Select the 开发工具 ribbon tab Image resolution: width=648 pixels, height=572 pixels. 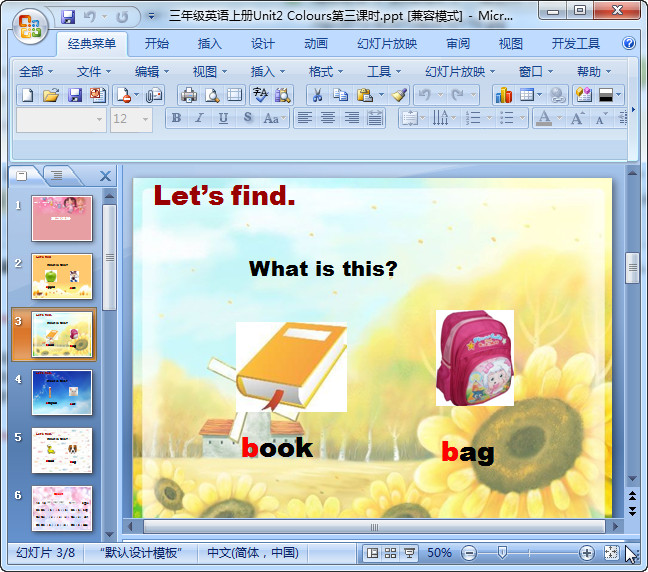click(x=576, y=43)
